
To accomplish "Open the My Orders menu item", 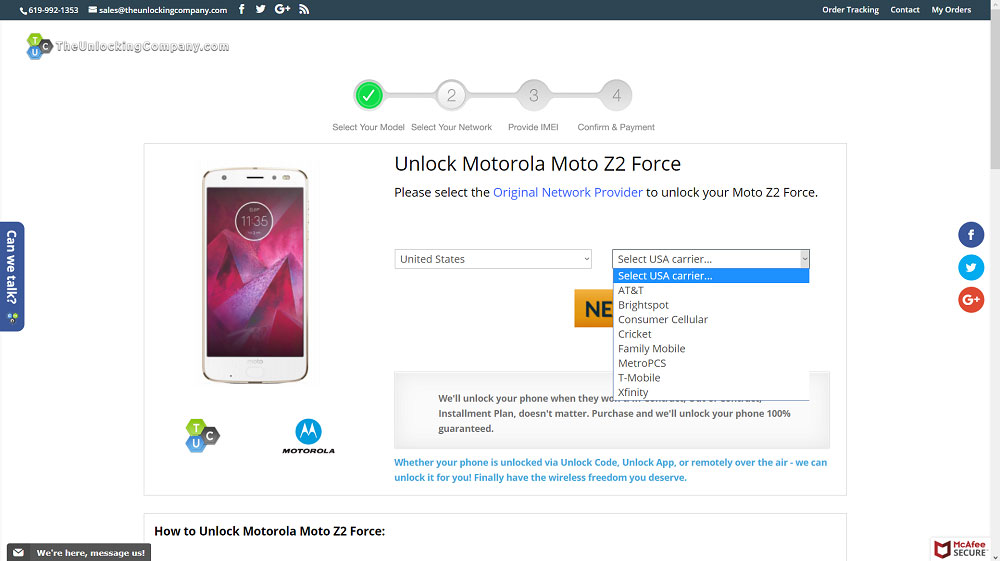I will tap(951, 10).
